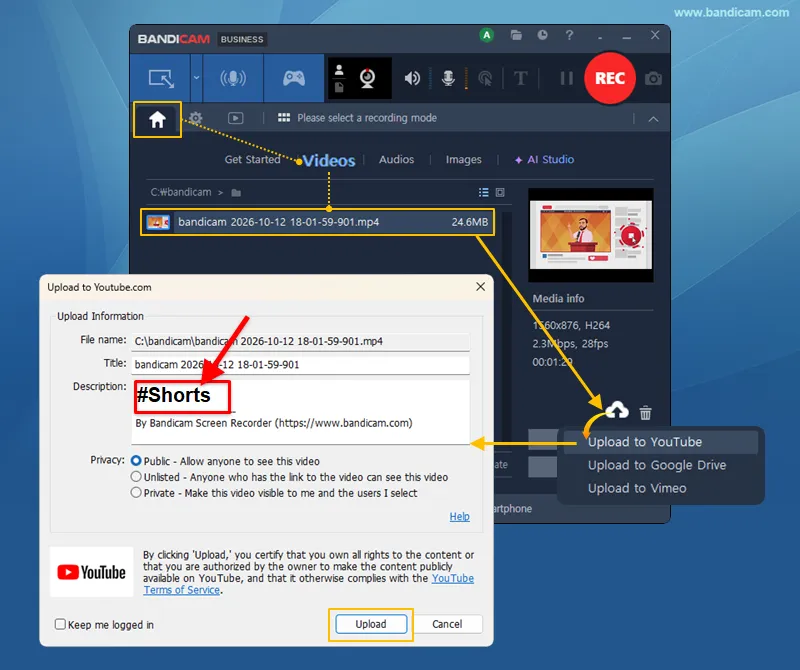Take a screenshot with the camera icon
This screenshot has height=670, width=800.
[653, 79]
